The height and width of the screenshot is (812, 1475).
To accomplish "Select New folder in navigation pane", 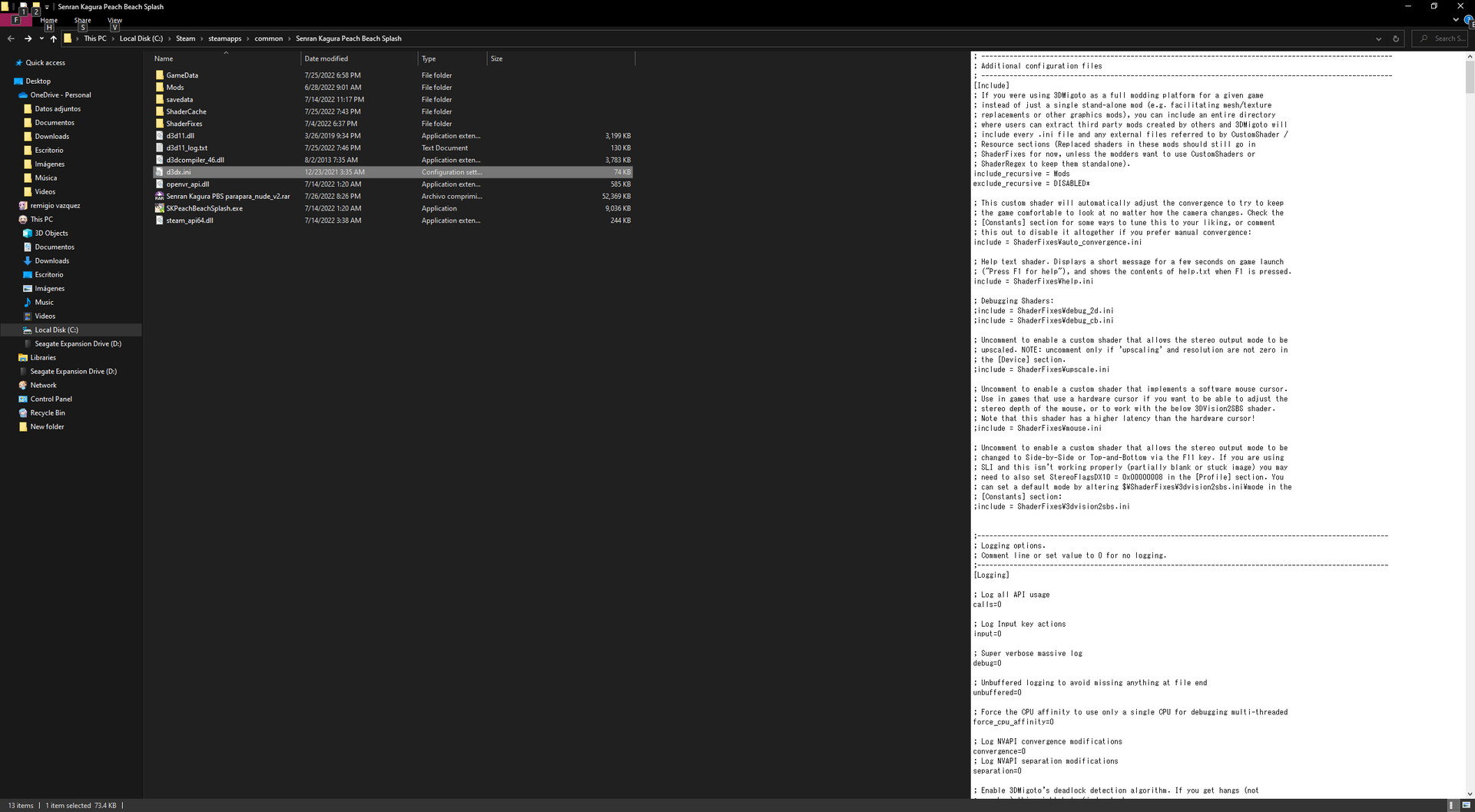I will point(47,427).
